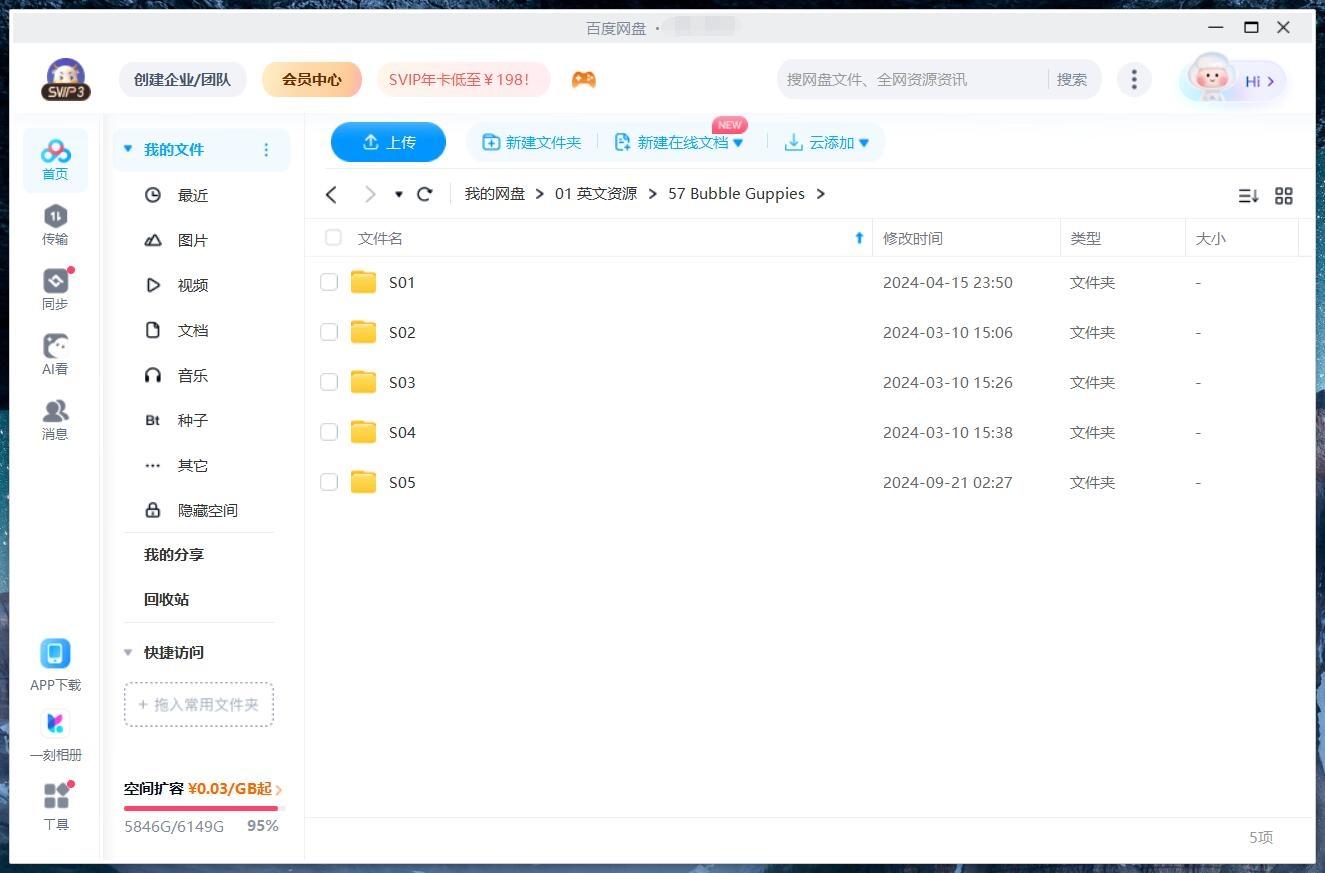Check the box for folder S01
The width and height of the screenshot is (1325, 873).
(329, 282)
